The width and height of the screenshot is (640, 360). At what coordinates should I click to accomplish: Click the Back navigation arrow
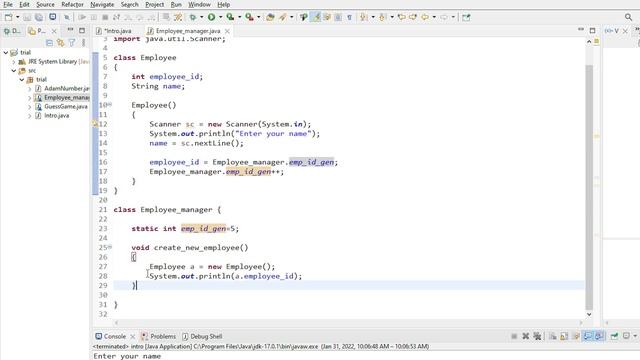click(x=425, y=17)
